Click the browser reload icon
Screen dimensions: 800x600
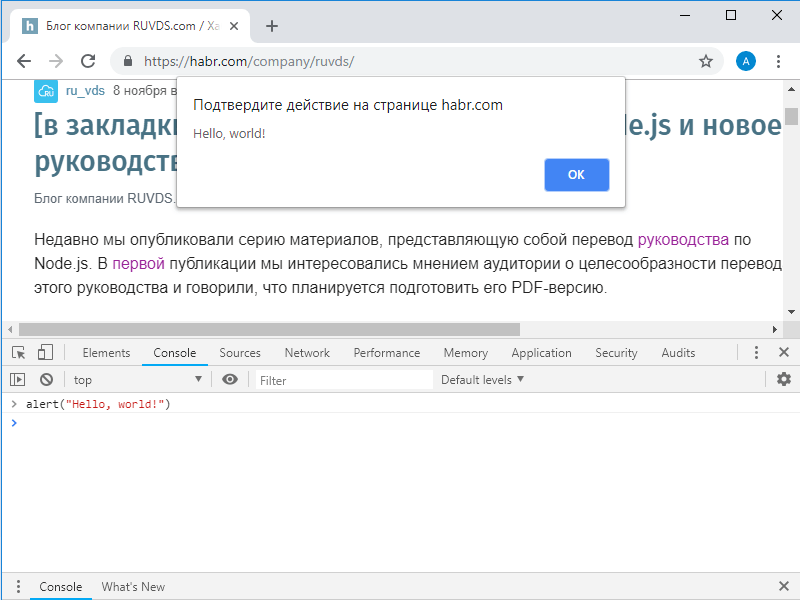pos(88,61)
